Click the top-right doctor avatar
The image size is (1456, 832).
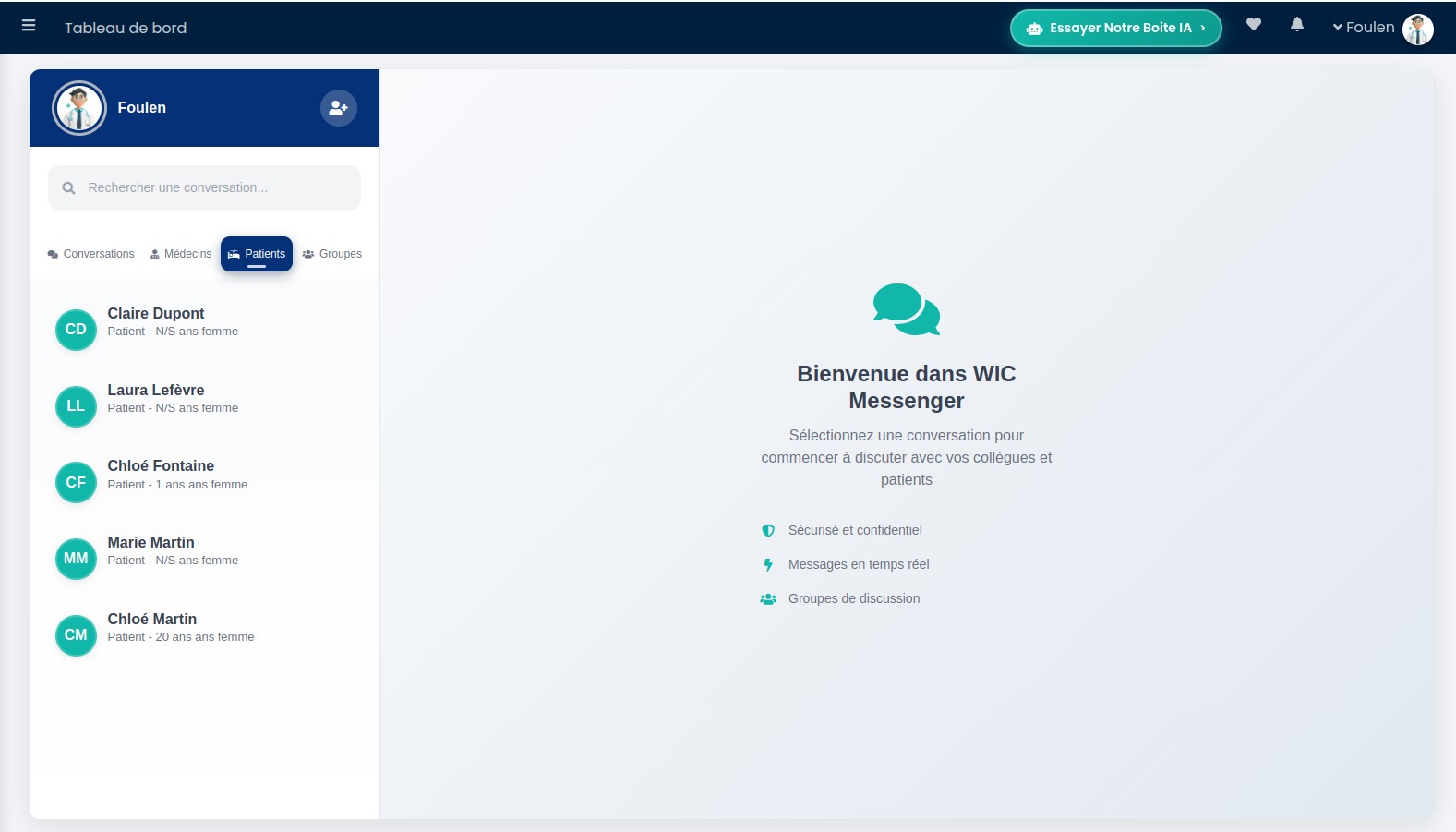(1417, 29)
